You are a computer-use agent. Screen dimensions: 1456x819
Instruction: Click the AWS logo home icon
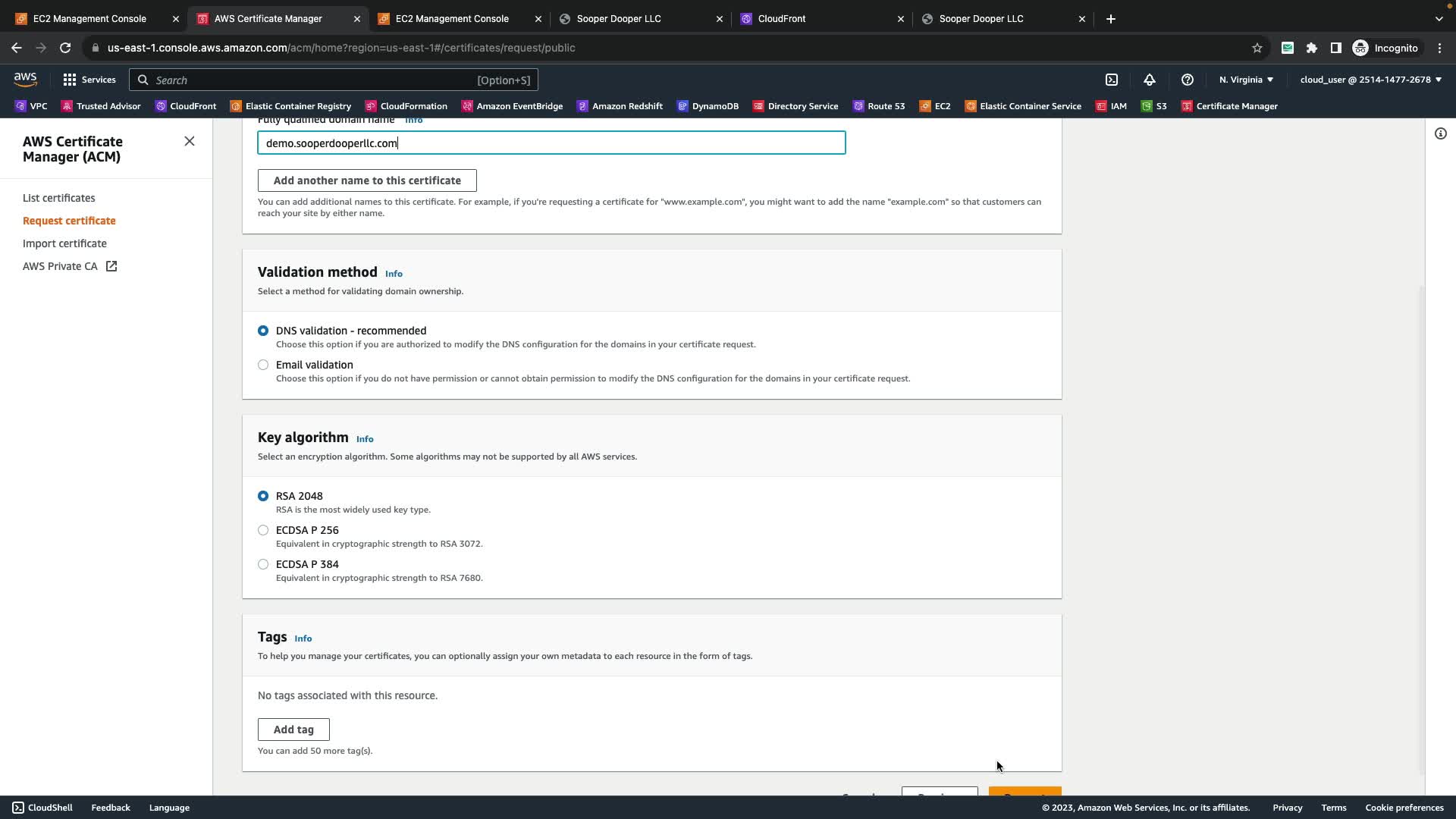click(x=25, y=80)
